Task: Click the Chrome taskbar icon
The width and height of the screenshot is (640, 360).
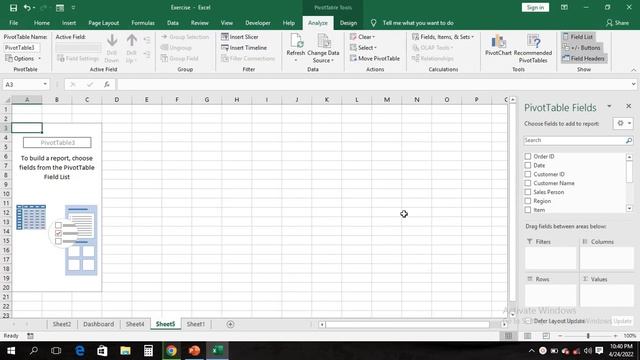Action: point(171,351)
